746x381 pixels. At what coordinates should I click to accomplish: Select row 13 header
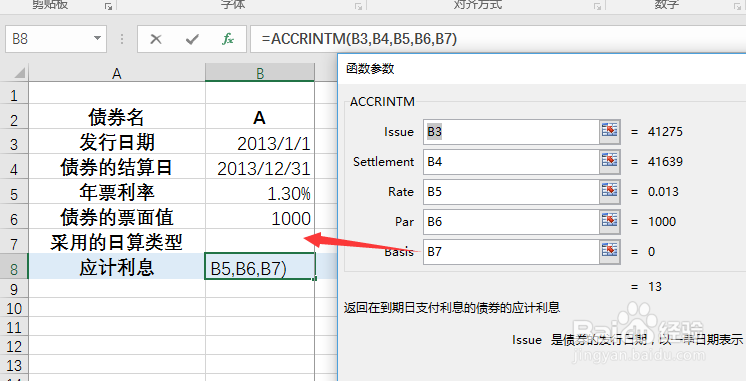point(14,365)
